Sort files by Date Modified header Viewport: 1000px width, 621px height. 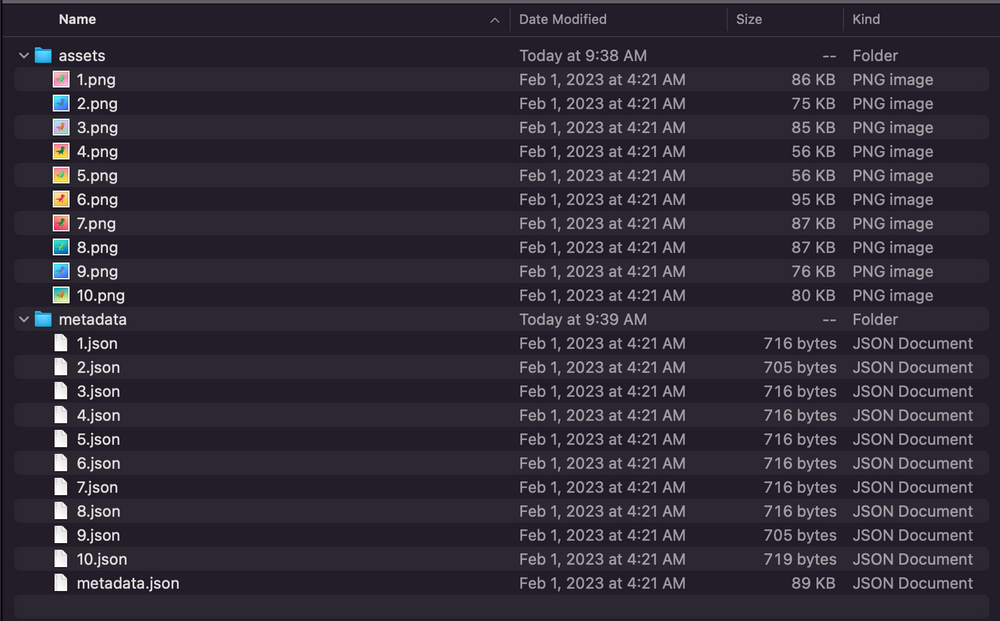(563, 19)
